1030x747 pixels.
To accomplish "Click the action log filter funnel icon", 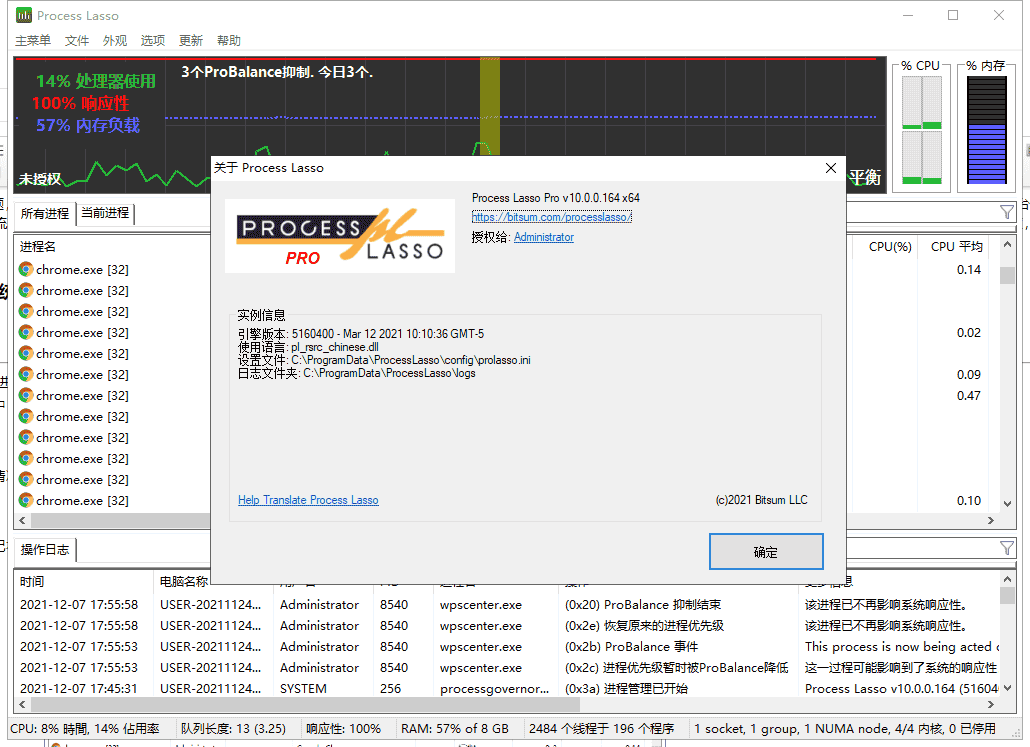I will [1006, 548].
